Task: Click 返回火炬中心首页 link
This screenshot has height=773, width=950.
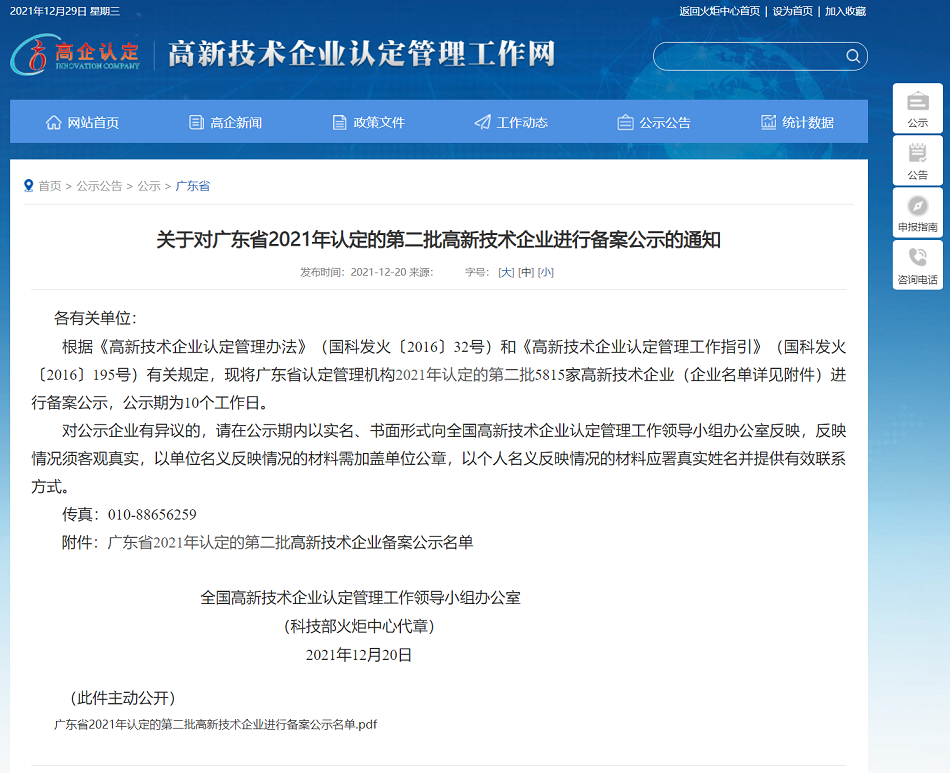Action: [x=719, y=11]
